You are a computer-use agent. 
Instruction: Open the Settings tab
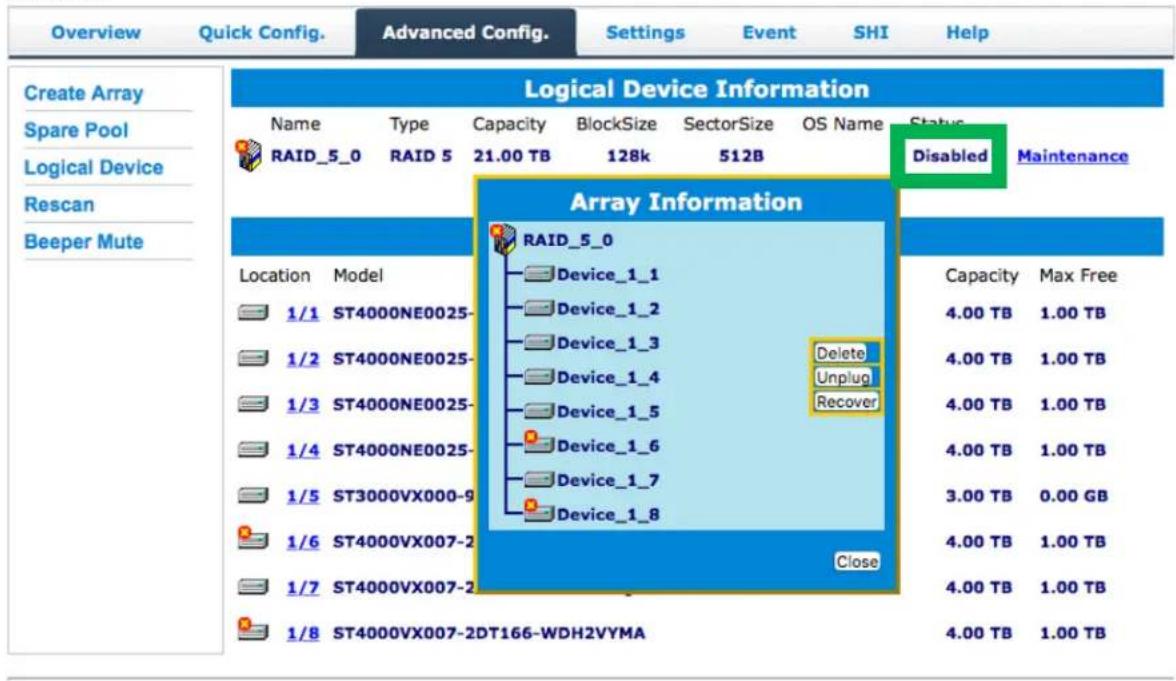pyautogui.click(x=645, y=32)
